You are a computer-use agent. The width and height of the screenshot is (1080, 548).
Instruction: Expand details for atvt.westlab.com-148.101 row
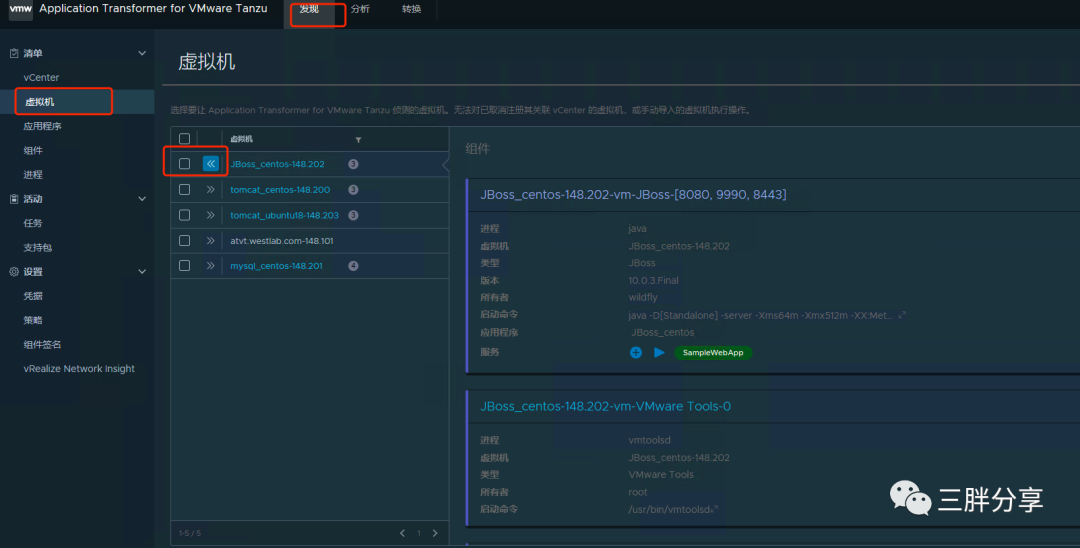(x=211, y=241)
